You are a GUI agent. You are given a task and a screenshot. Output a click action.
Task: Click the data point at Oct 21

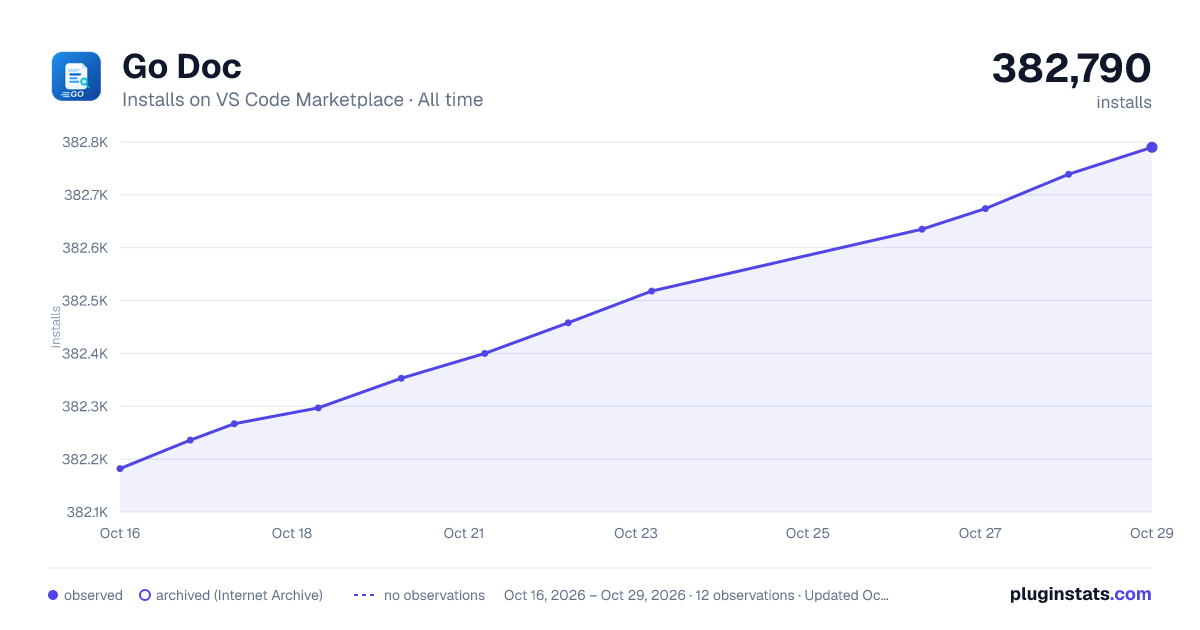pyautogui.click(x=484, y=353)
